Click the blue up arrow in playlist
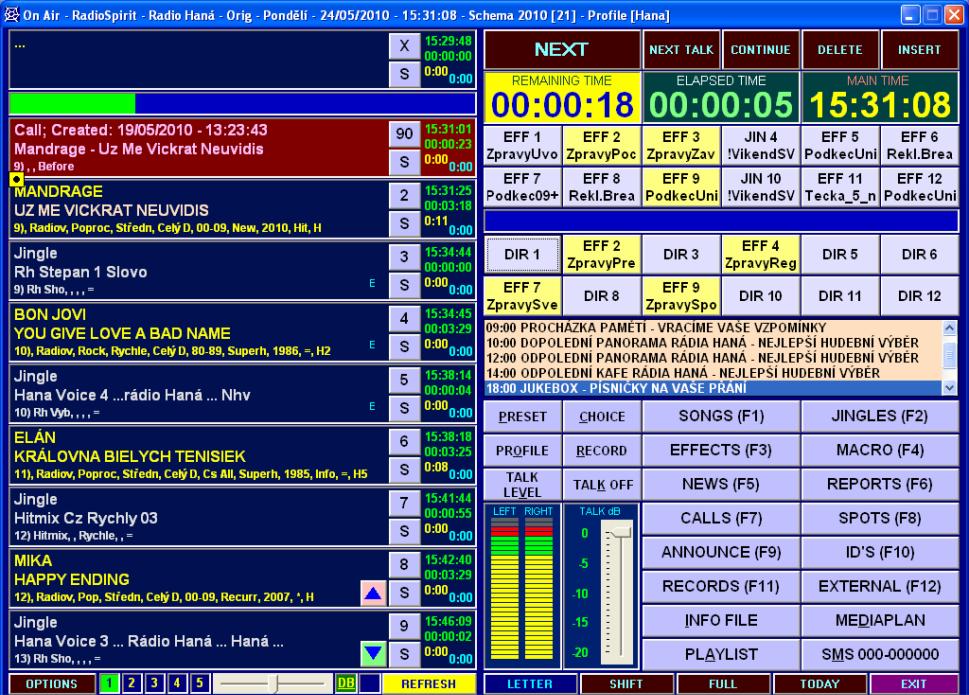 click(x=373, y=594)
